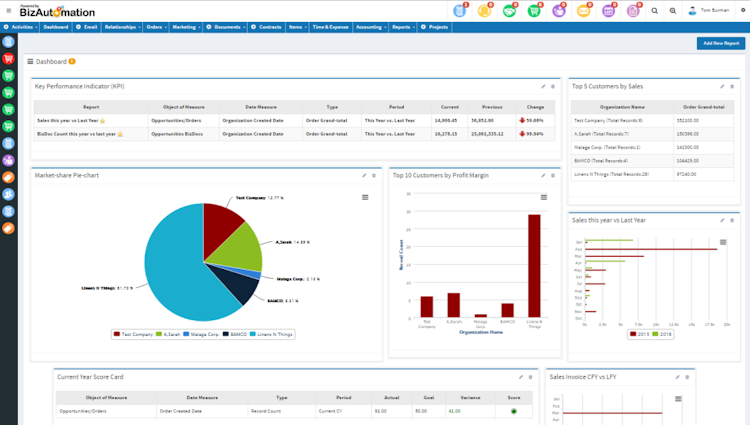The width and height of the screenshot is (750, 425).
Task: Click the Dashboard hamburger icon beside the title
Action: [x=31, y=62]
